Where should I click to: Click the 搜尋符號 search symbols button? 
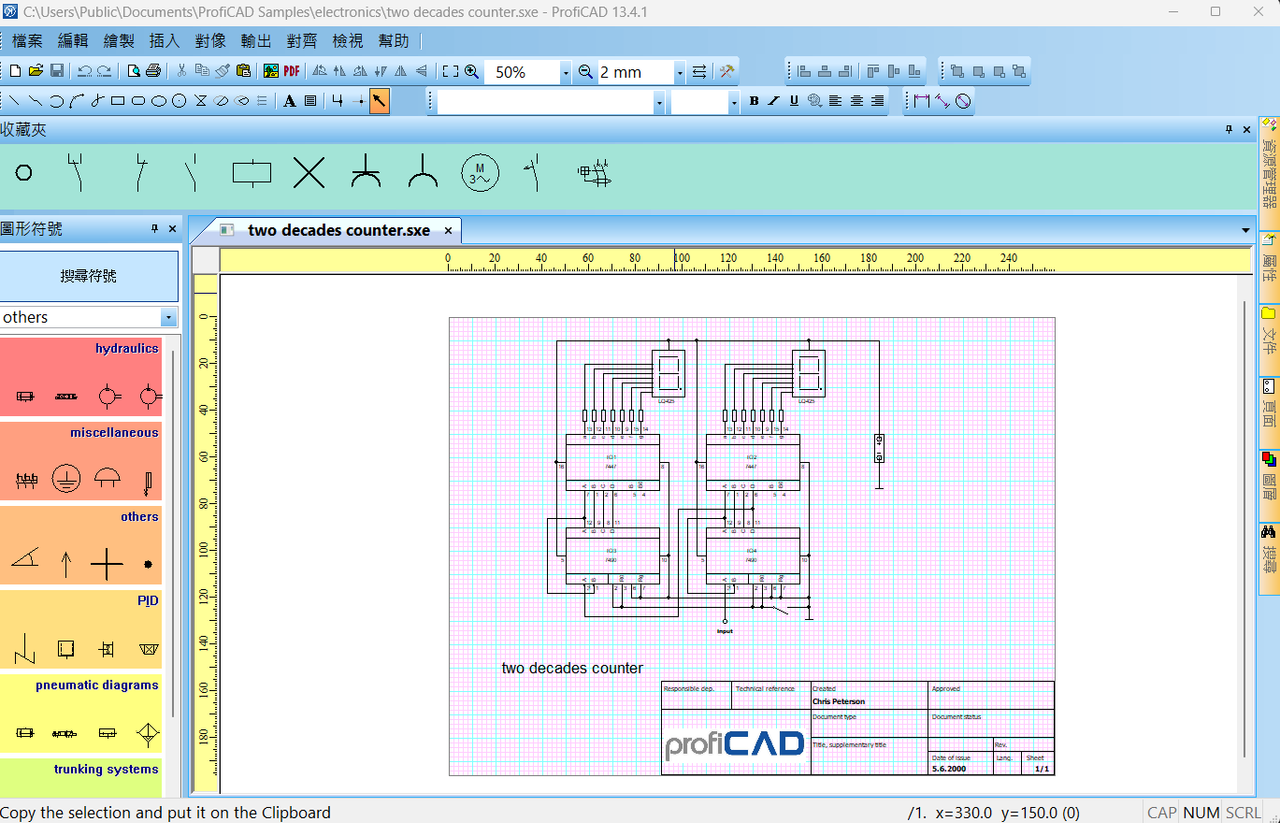click(x=89, y=276)
